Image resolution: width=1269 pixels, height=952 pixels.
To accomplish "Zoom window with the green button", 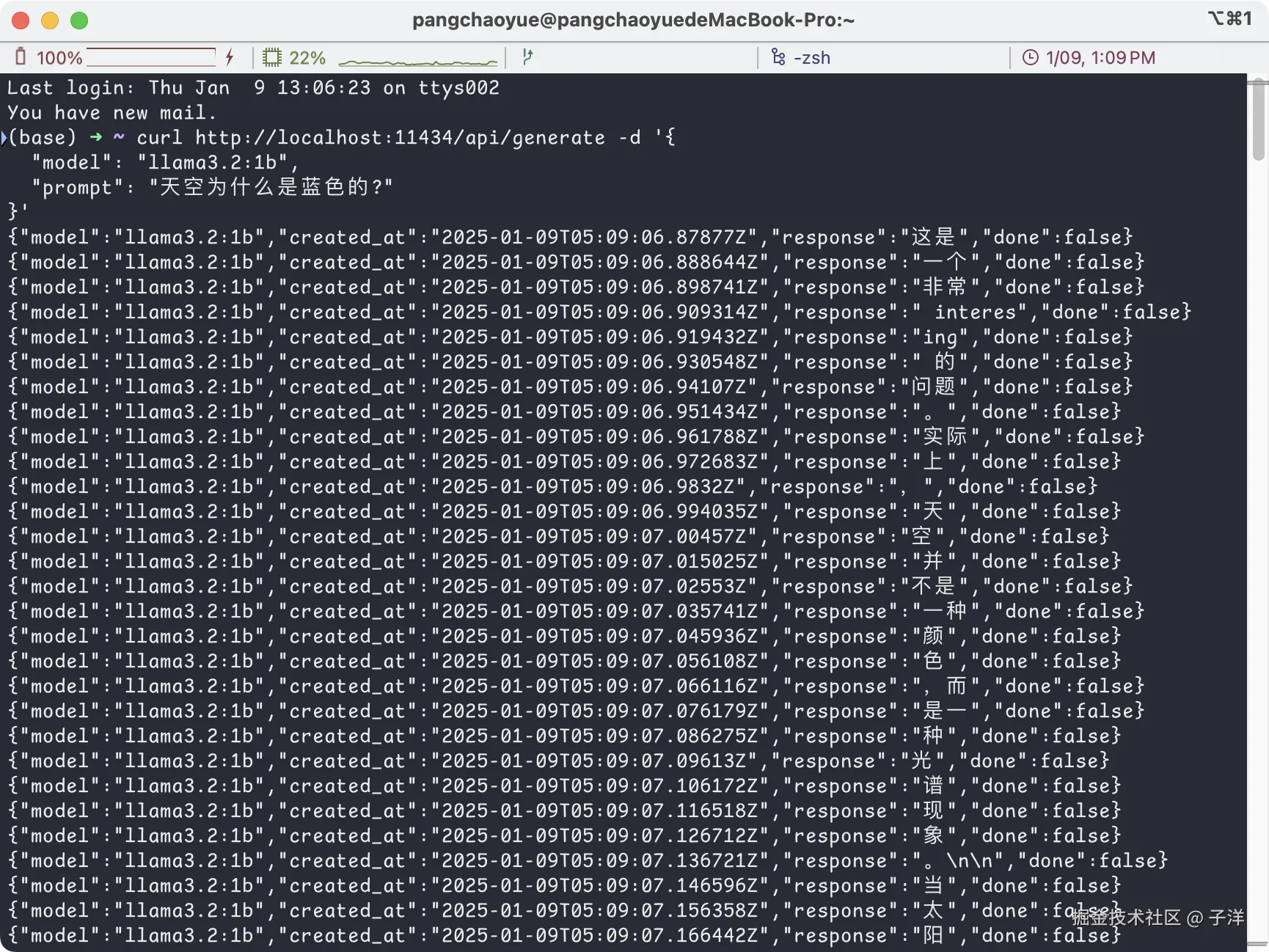I will tap(79, 21).
